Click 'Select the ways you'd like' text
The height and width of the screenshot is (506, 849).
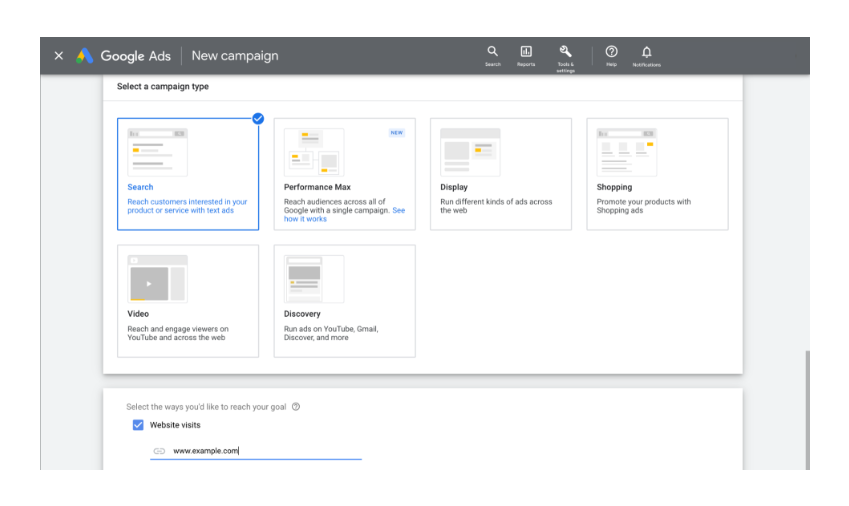pos(206,407)
